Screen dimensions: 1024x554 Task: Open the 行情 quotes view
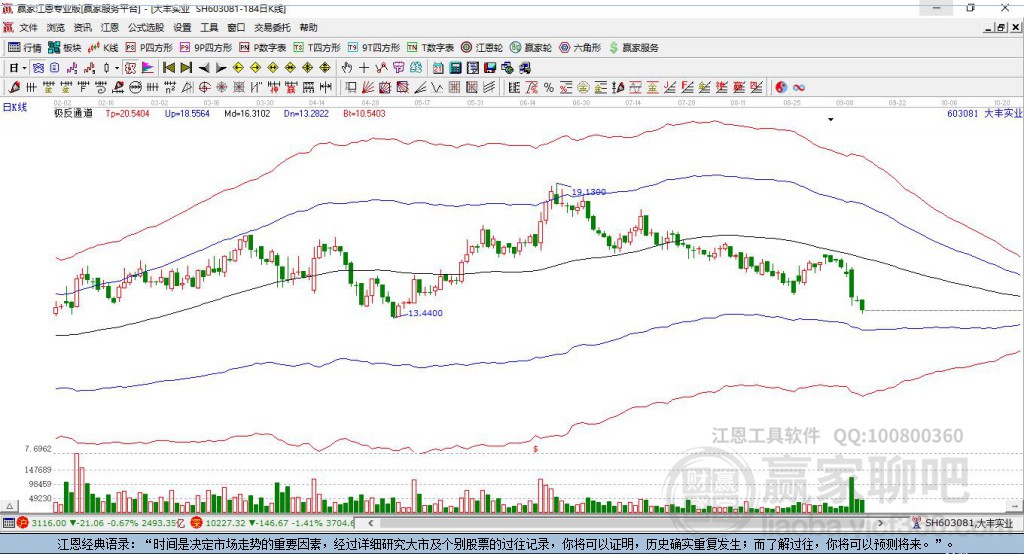click(x=24, y=48)
